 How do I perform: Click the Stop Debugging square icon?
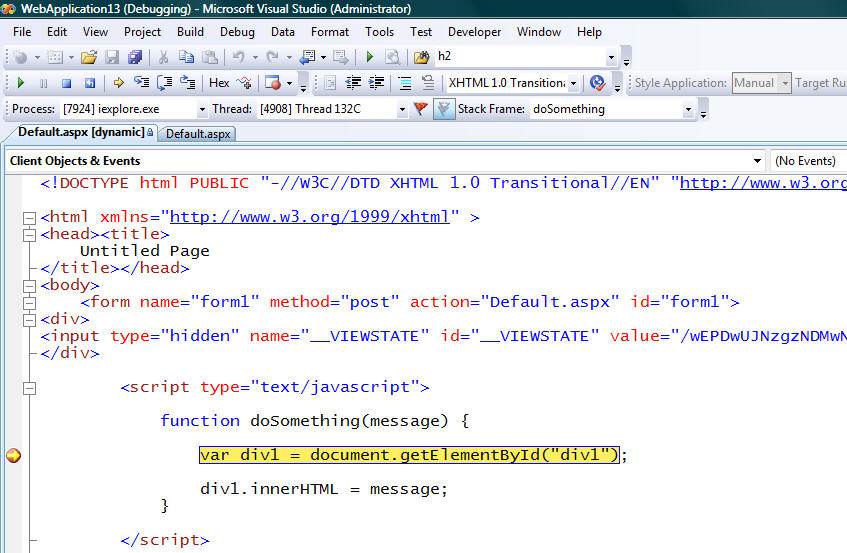click(x=66, y=83)
